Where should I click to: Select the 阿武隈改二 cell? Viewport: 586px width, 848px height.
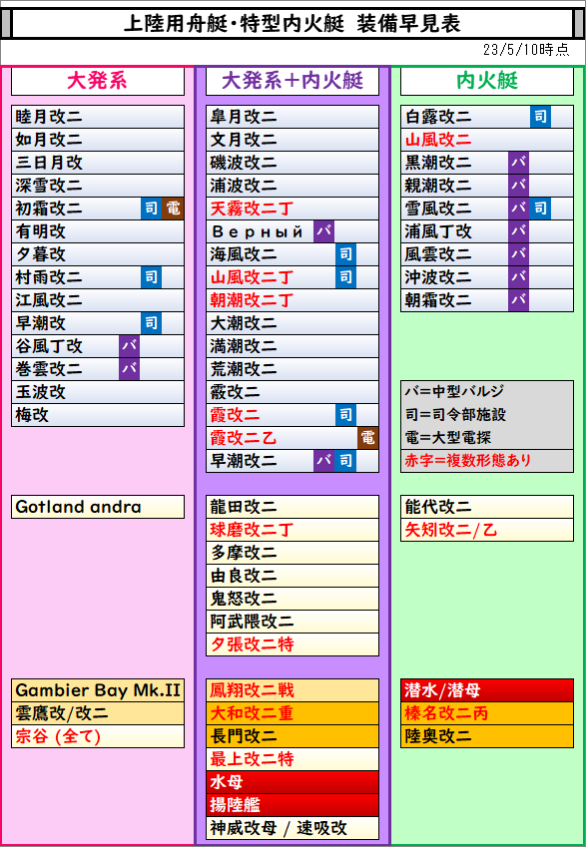292,621
